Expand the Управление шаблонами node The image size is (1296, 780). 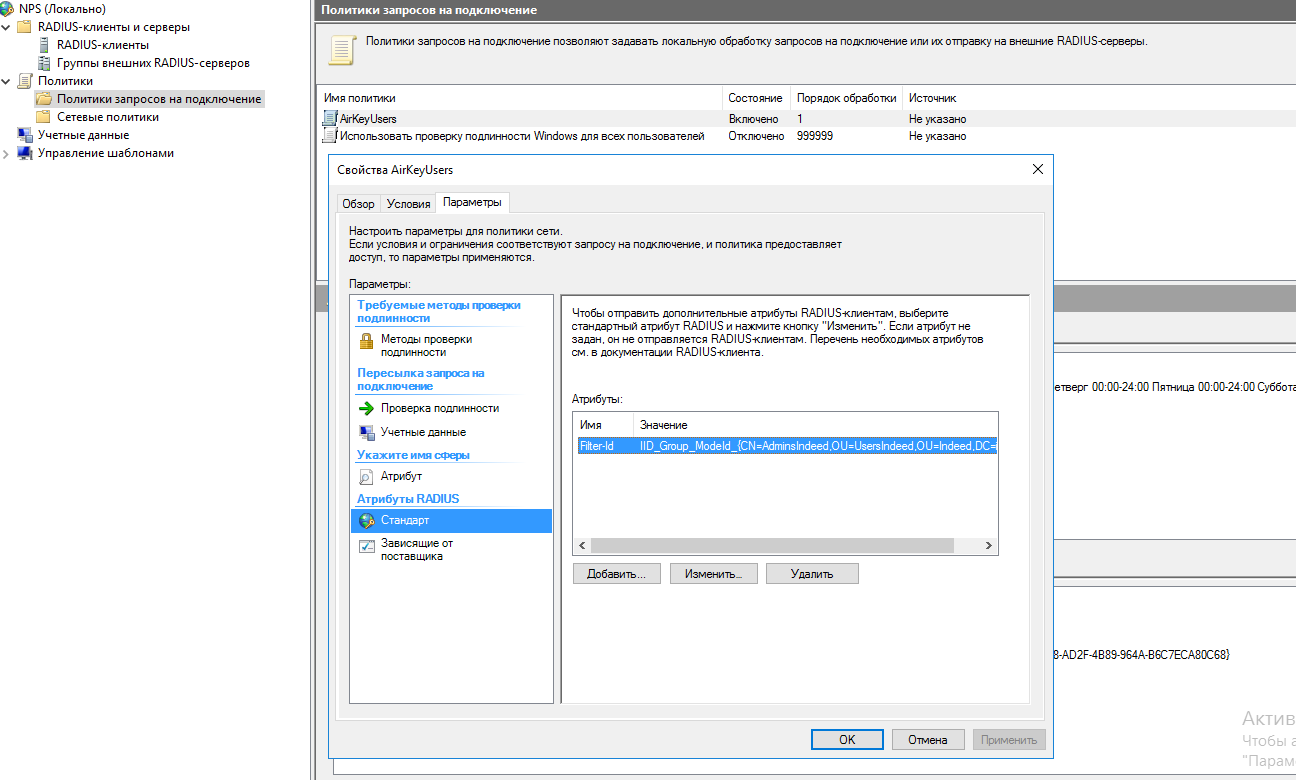(x=7, y=154)
